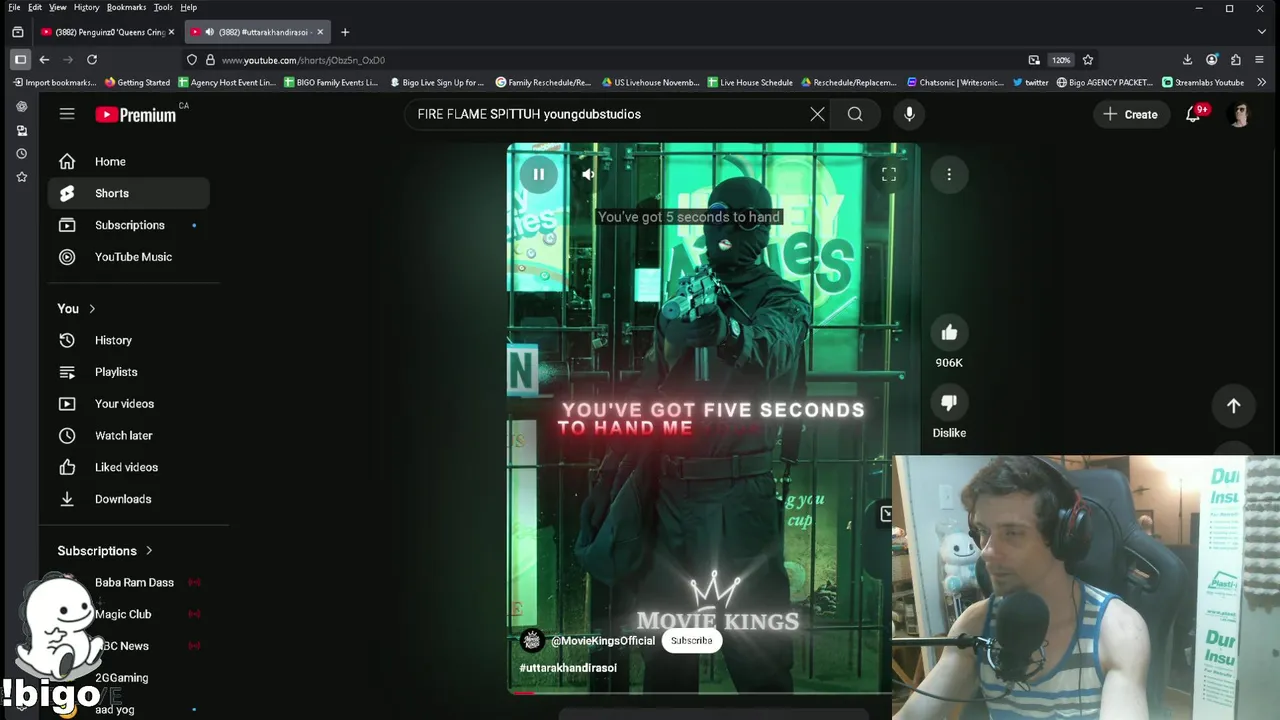Dislike the current Short

point(949,402)
